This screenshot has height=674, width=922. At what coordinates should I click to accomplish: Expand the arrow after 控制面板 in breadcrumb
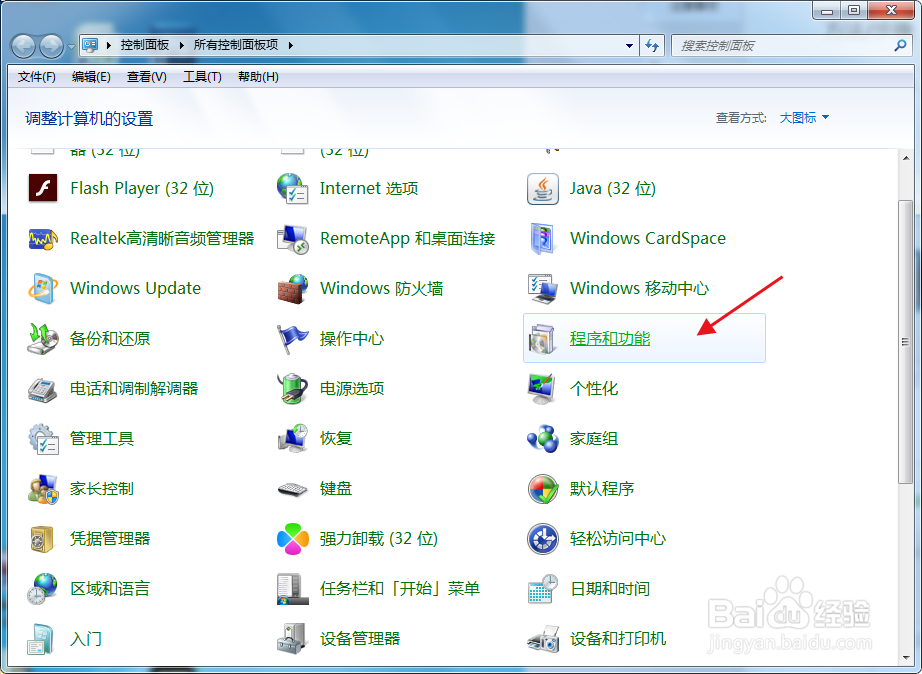coord(181,45)
